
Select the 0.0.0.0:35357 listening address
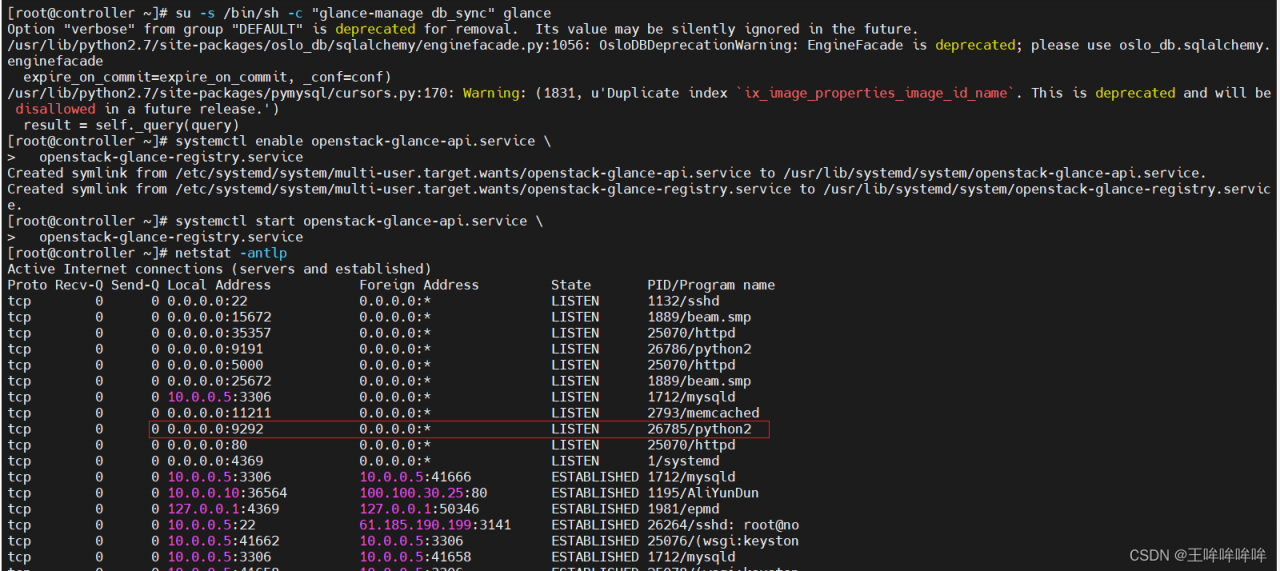coord(219,333)
